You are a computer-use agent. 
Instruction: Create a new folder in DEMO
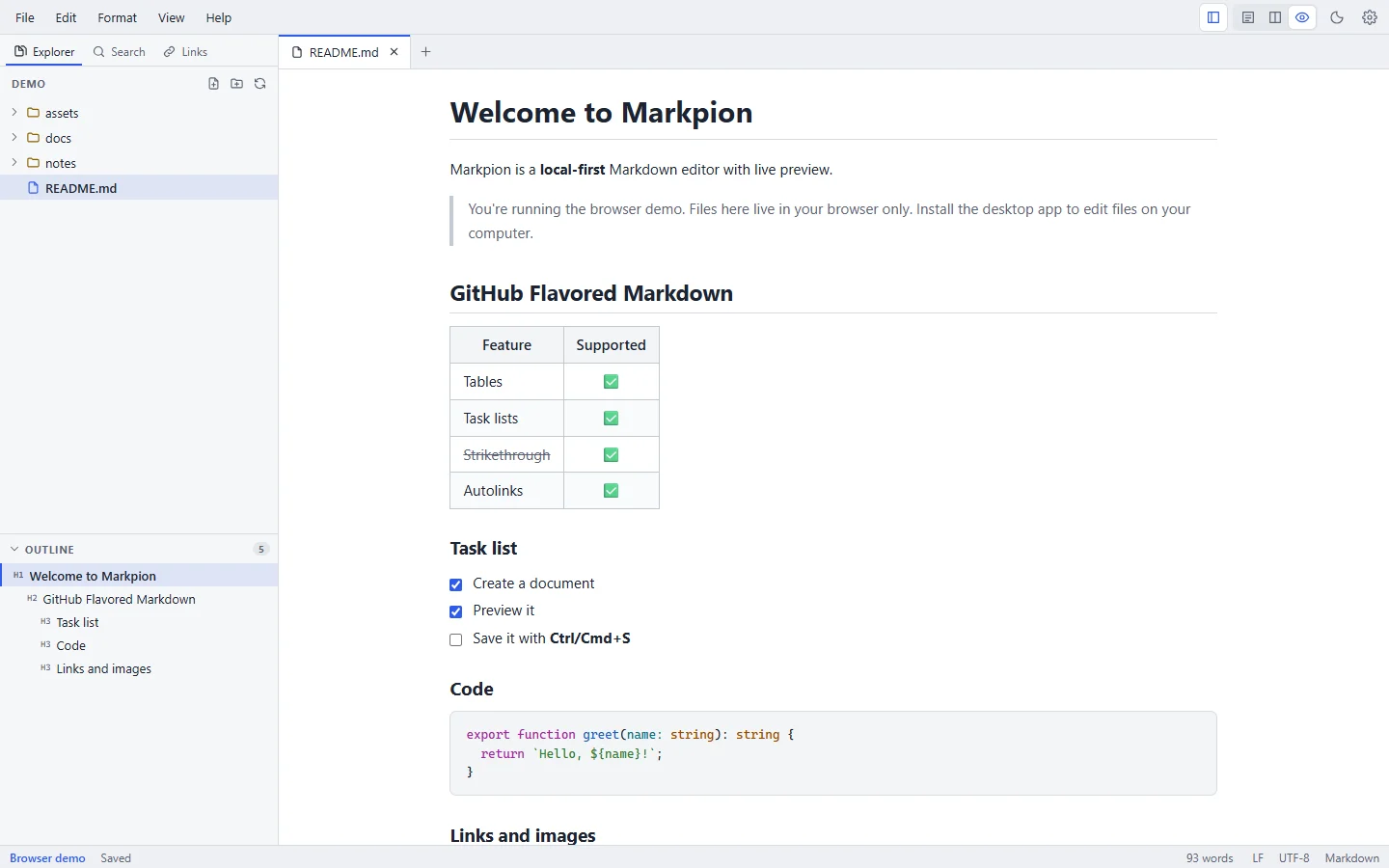pos(237,84)
